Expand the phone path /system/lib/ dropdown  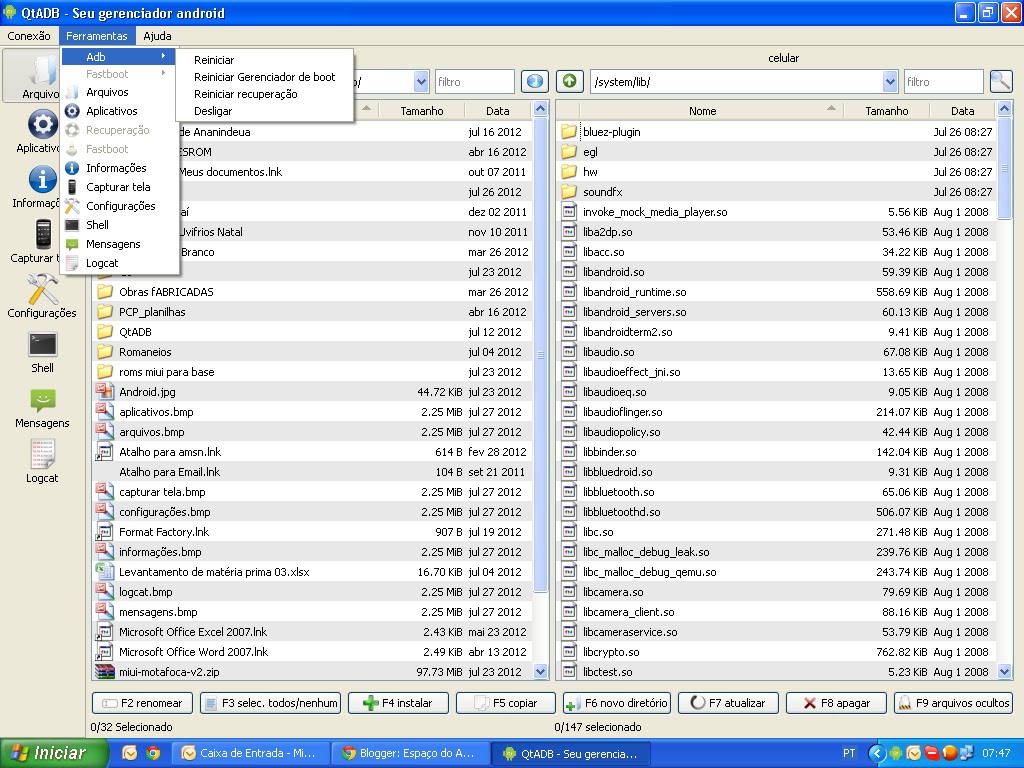click(x=889, y=82)
